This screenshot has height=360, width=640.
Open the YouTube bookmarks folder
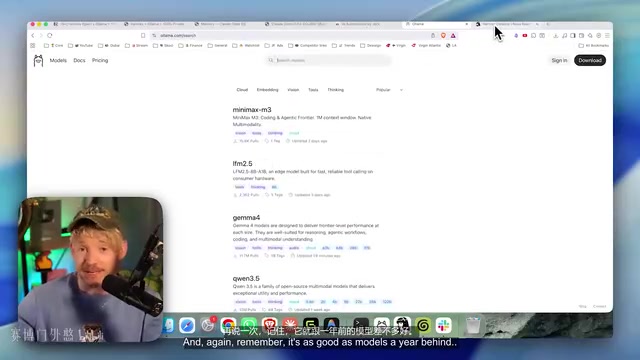click(80, 45)
